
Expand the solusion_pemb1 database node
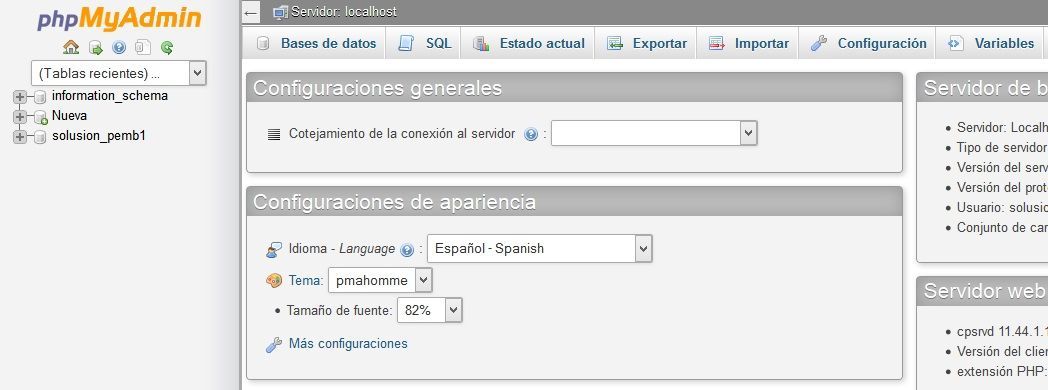coord(19,137)
